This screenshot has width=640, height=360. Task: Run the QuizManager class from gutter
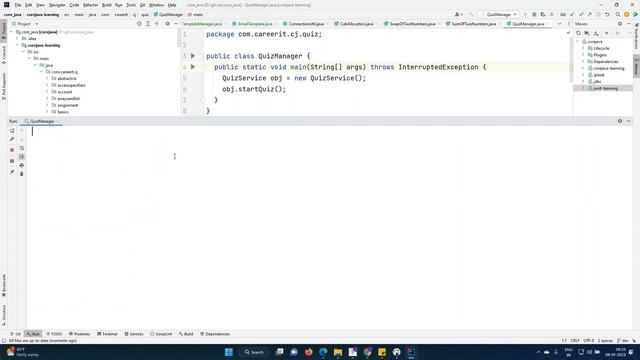193,56
